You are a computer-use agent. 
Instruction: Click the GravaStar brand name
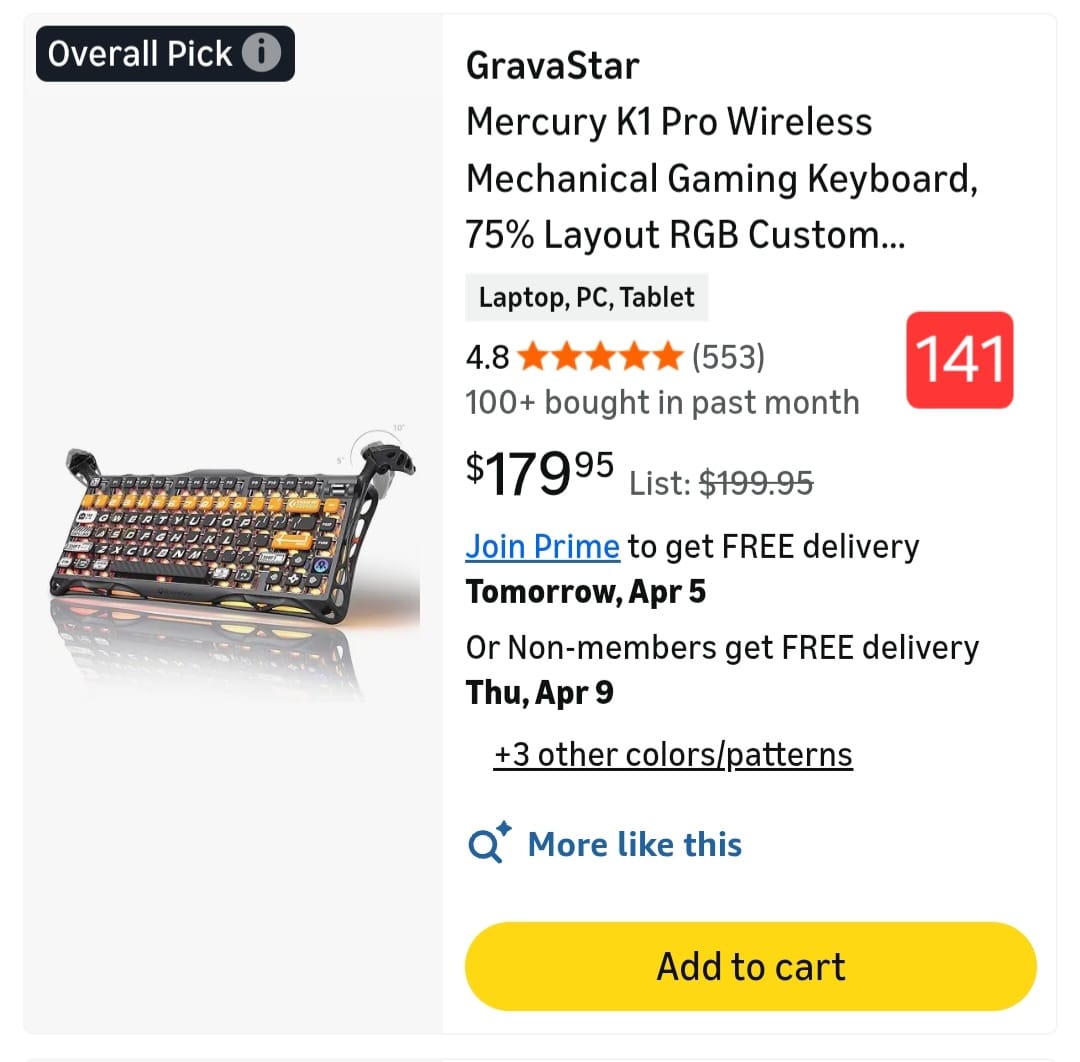552,66
